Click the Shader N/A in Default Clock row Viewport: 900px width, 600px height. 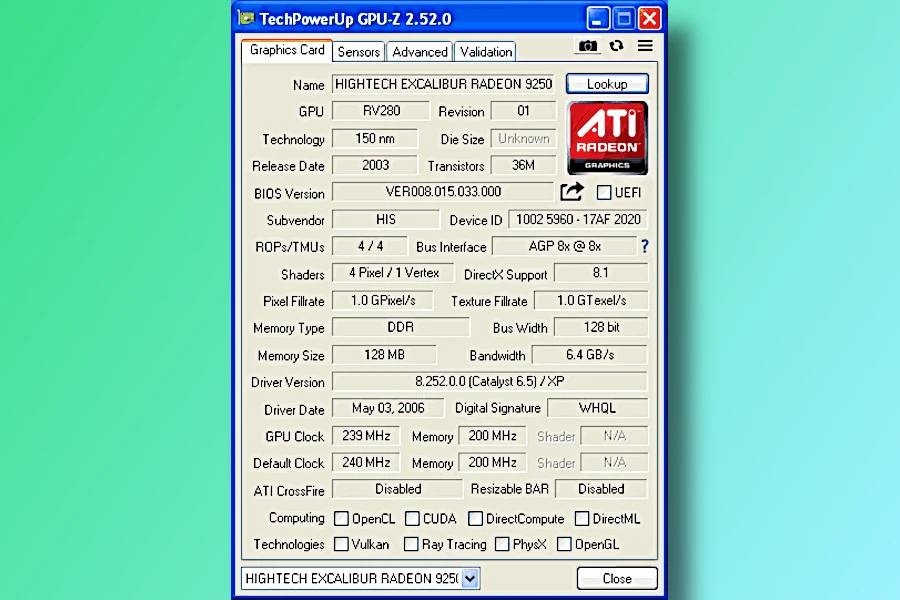tap(614, 462)
